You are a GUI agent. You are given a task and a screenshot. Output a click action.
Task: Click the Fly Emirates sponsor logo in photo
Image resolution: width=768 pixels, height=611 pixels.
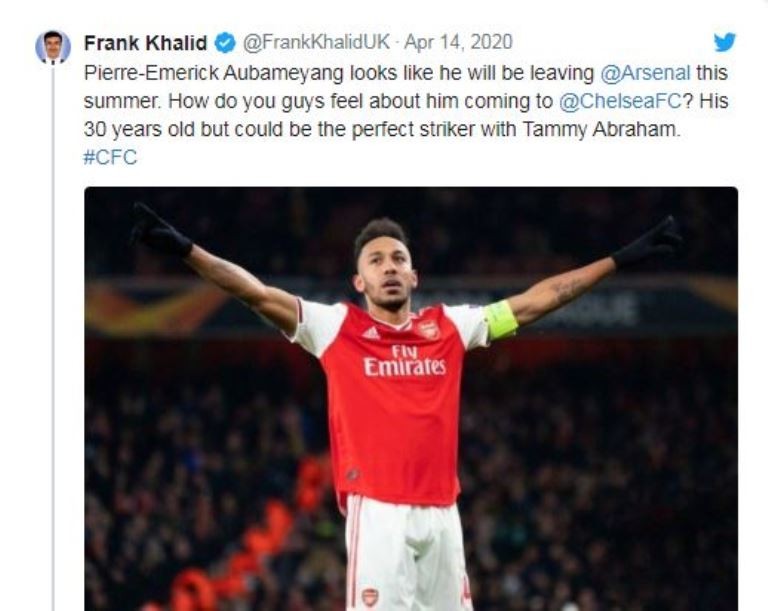click(x=404, y=360)
